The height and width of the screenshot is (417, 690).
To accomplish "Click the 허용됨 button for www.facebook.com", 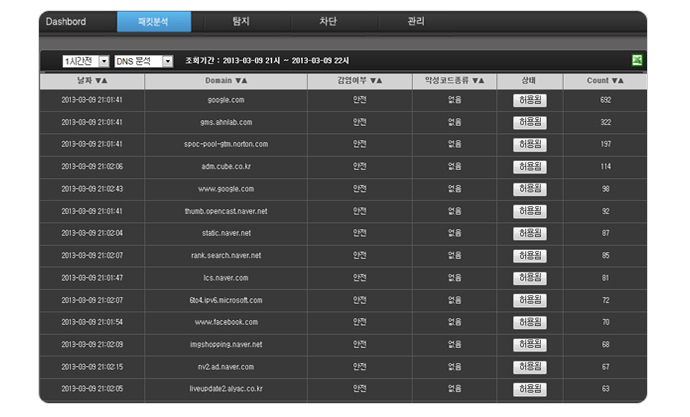I will [530, 322].
